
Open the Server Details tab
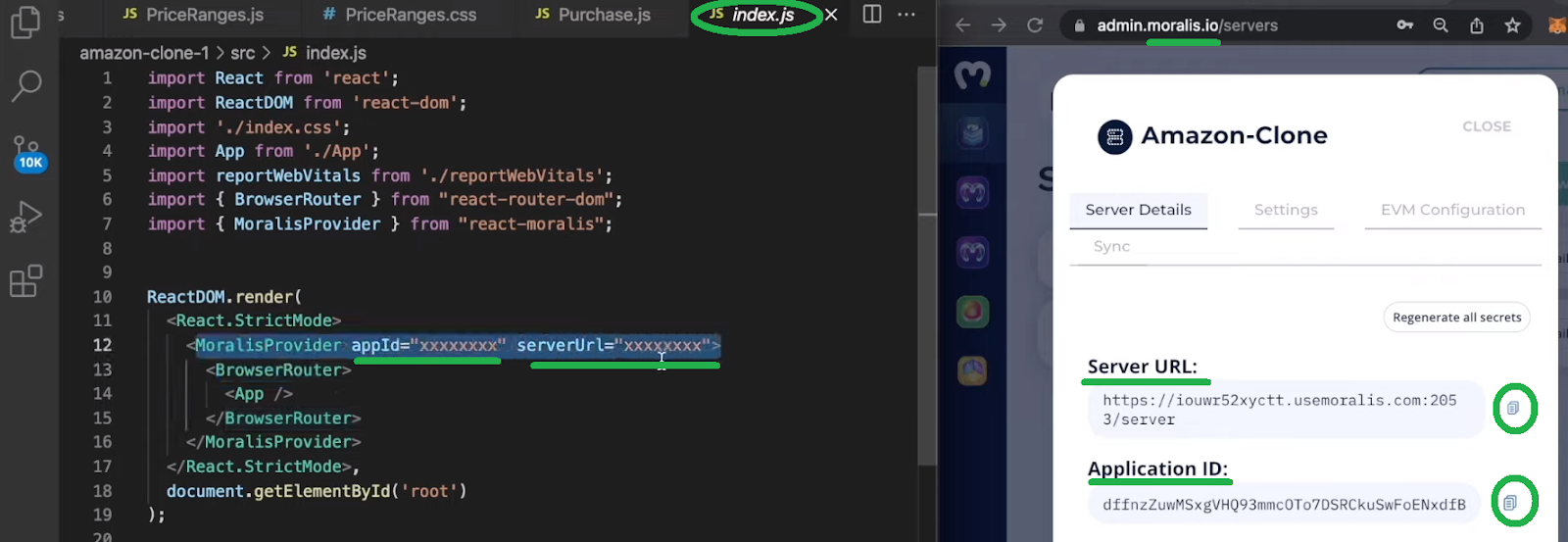(1138, 210)
